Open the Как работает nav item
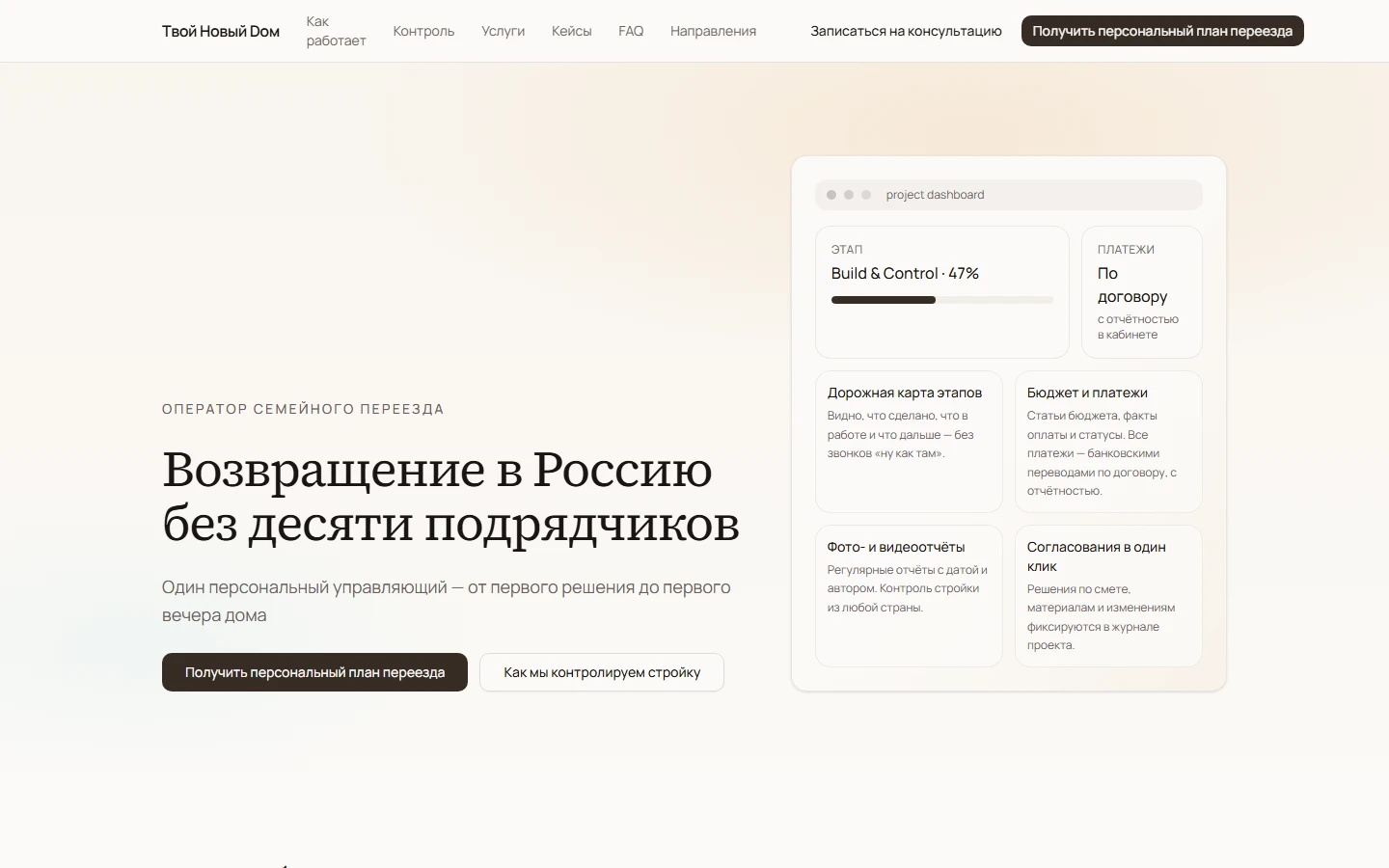Viewport: 1389px width, 868px height. pos(336,31)
